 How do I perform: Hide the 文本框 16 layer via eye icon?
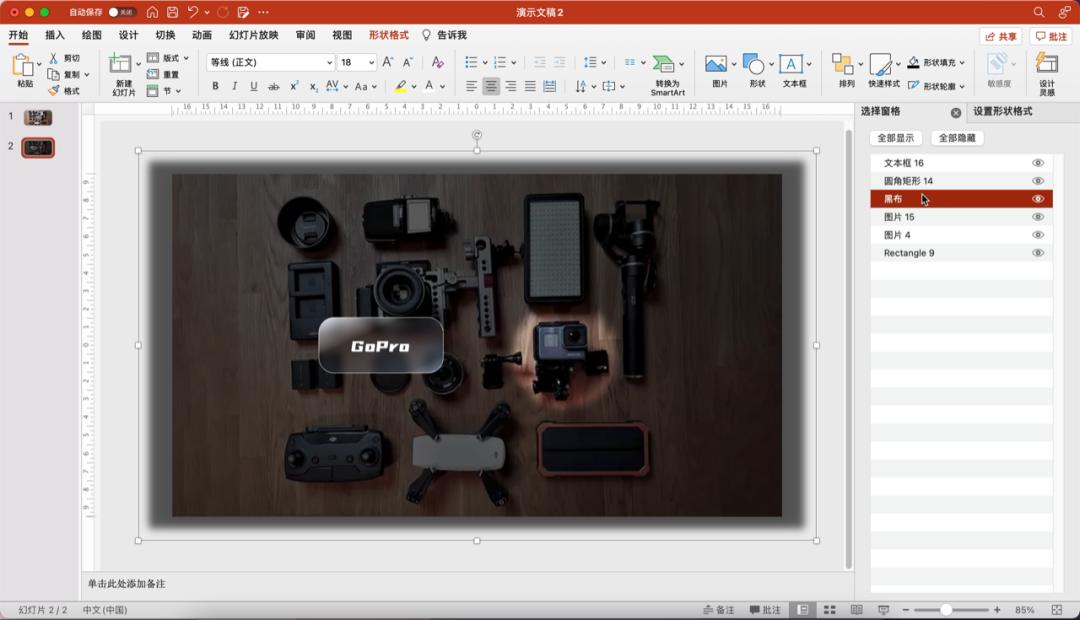(1037, 163)
